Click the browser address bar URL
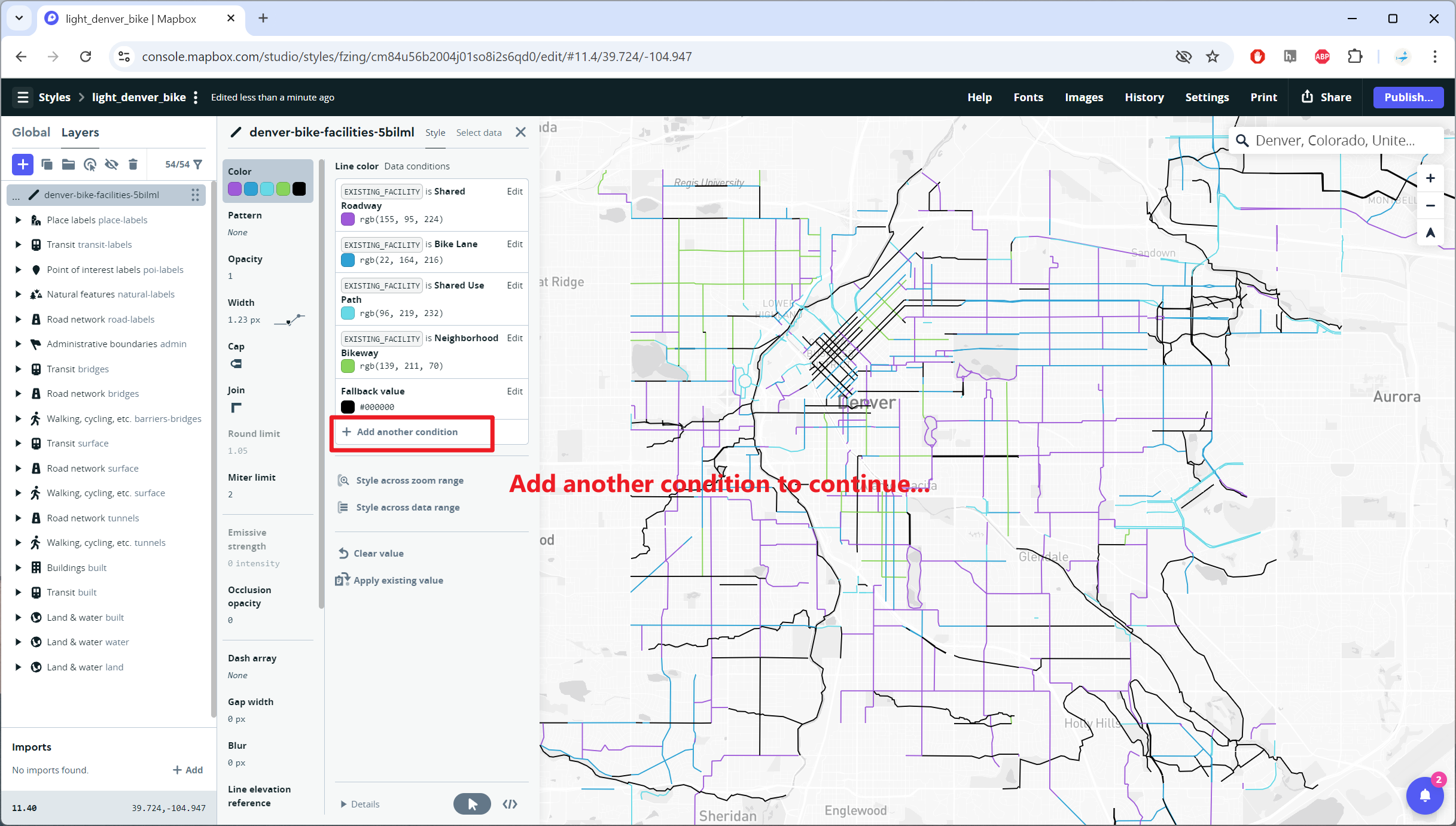 pyautogui.click(x=416, y=56)
